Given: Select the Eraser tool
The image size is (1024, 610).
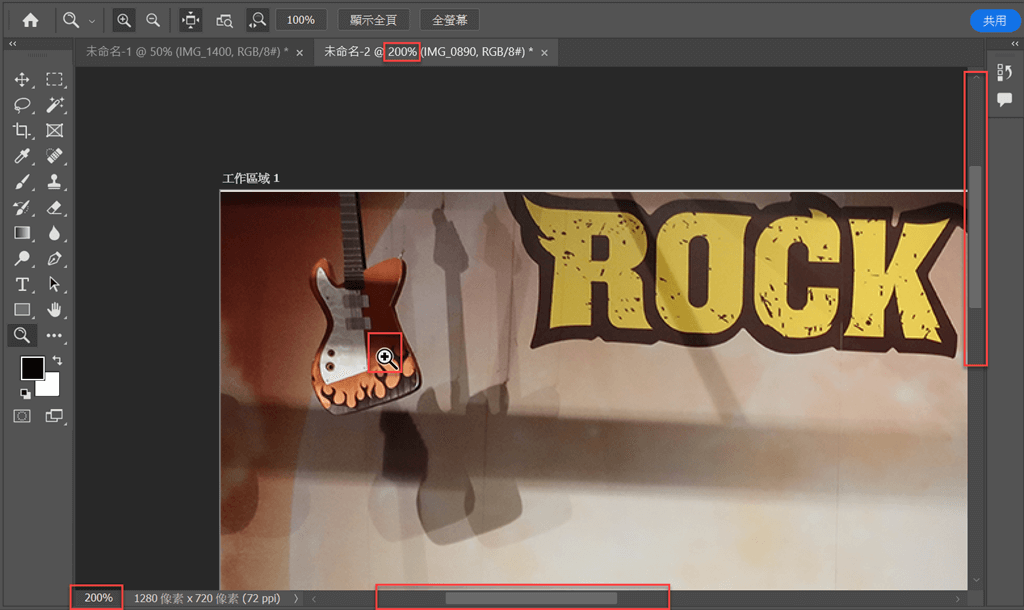Looking at the screenshot, I should coord(54,208).
